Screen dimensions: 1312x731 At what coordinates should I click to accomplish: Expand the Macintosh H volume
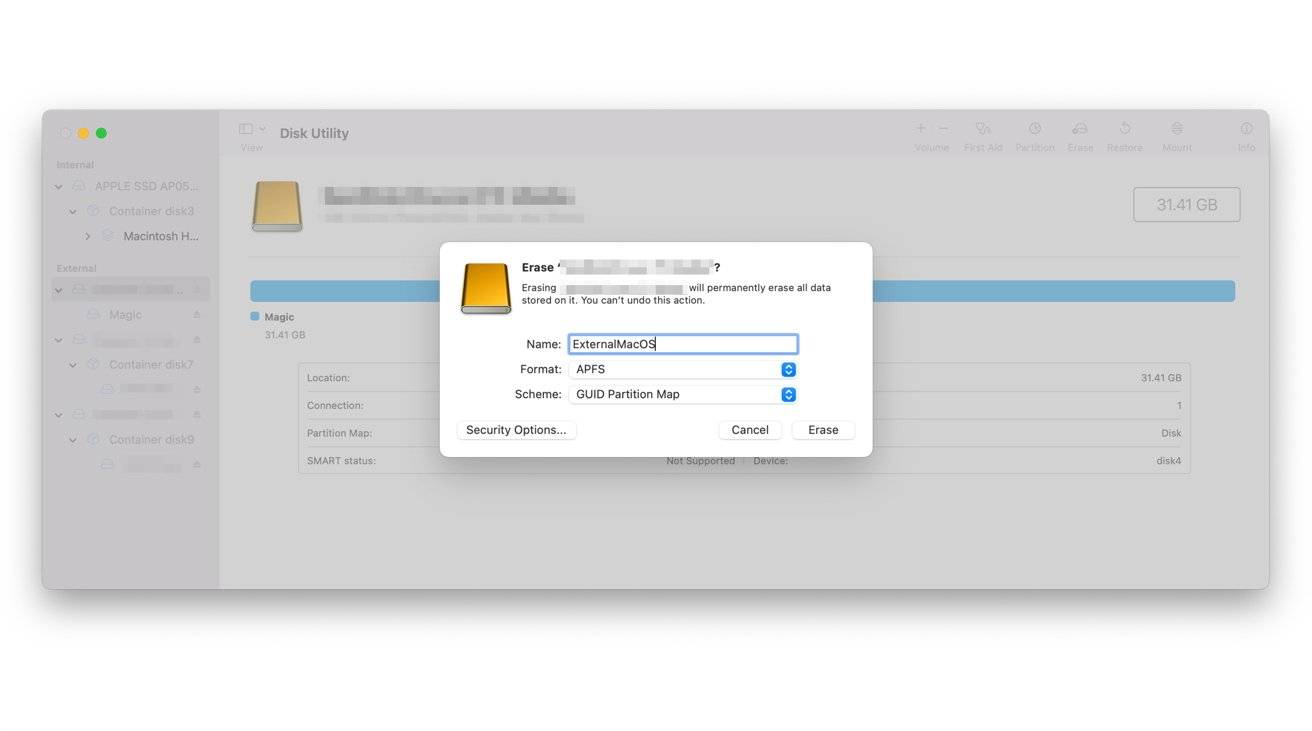[88, 235]
